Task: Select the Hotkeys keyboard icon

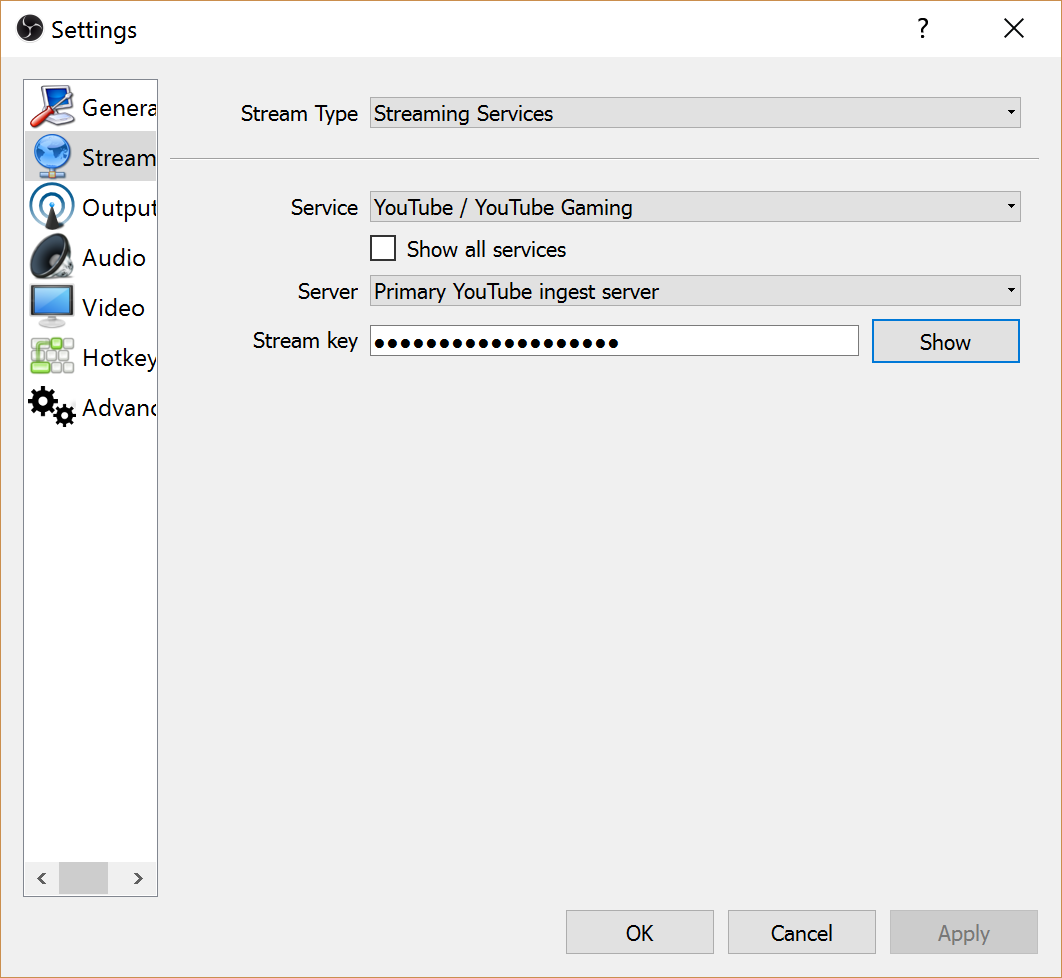Action: (x=52, y=357)
